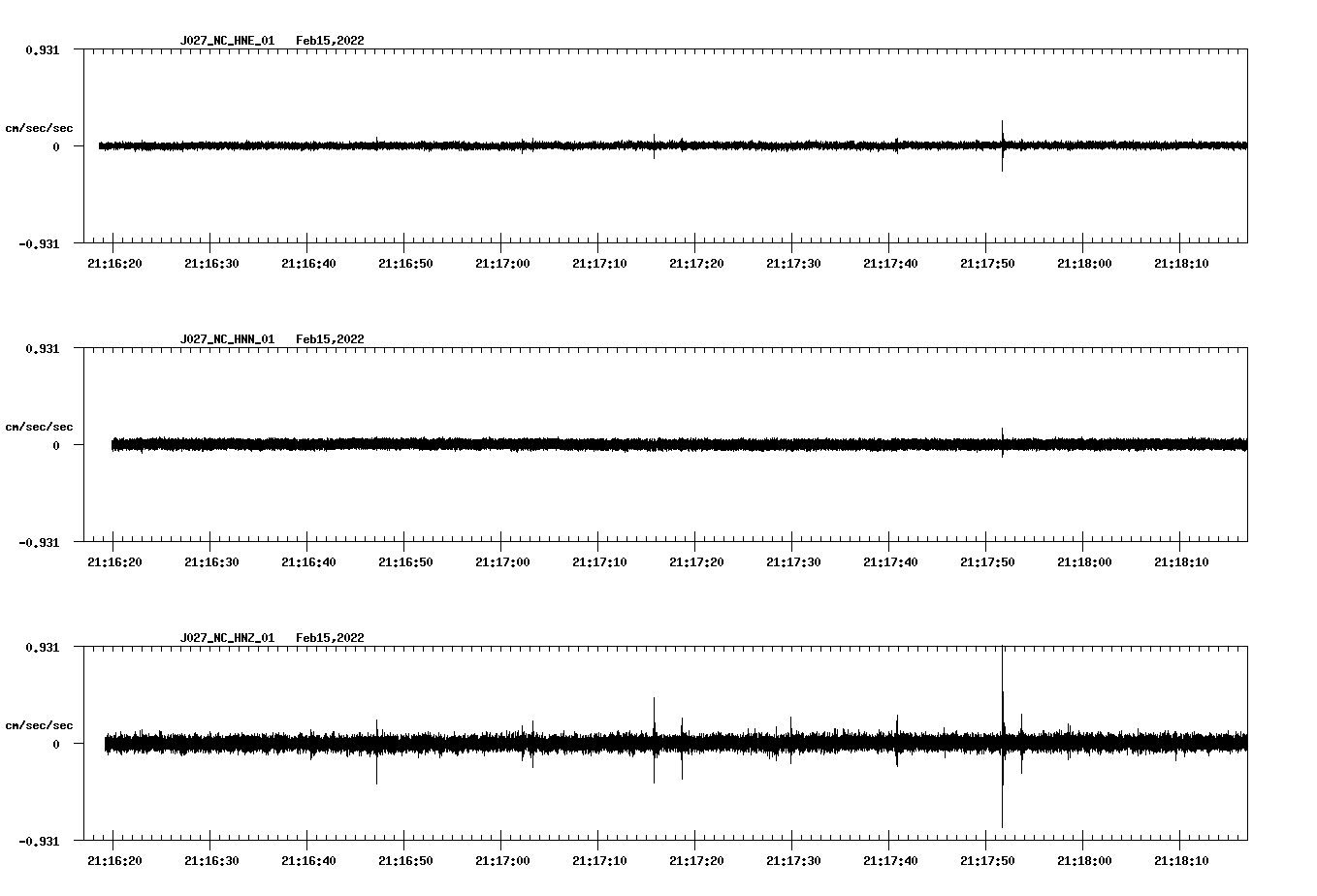Click the small HNN spike near 21:17:52
The image size is (1317, 896).
pos(1002,436)
